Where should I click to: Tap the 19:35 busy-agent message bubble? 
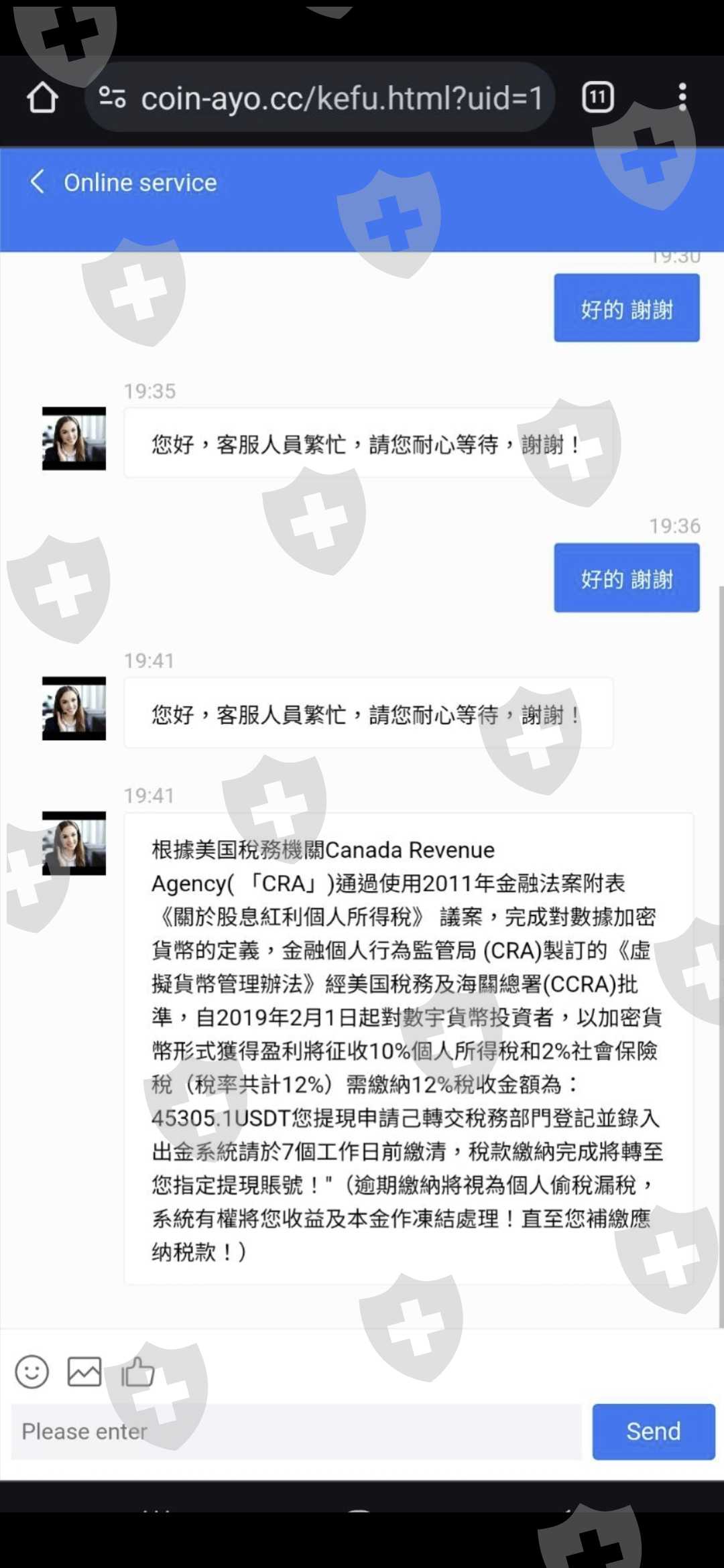point(368,442)
